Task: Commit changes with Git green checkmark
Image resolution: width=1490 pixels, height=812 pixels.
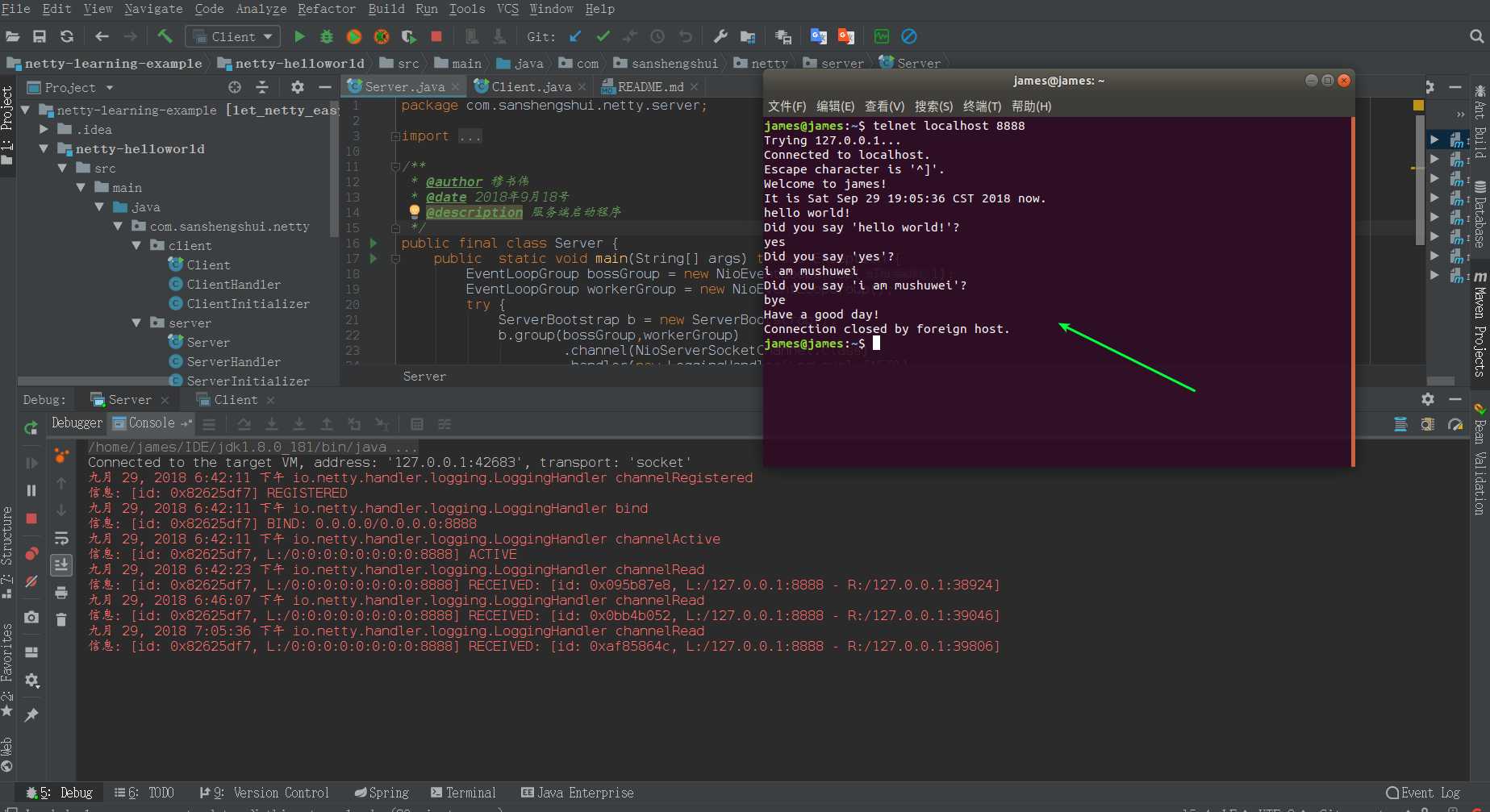Action: tap(603, 36)
